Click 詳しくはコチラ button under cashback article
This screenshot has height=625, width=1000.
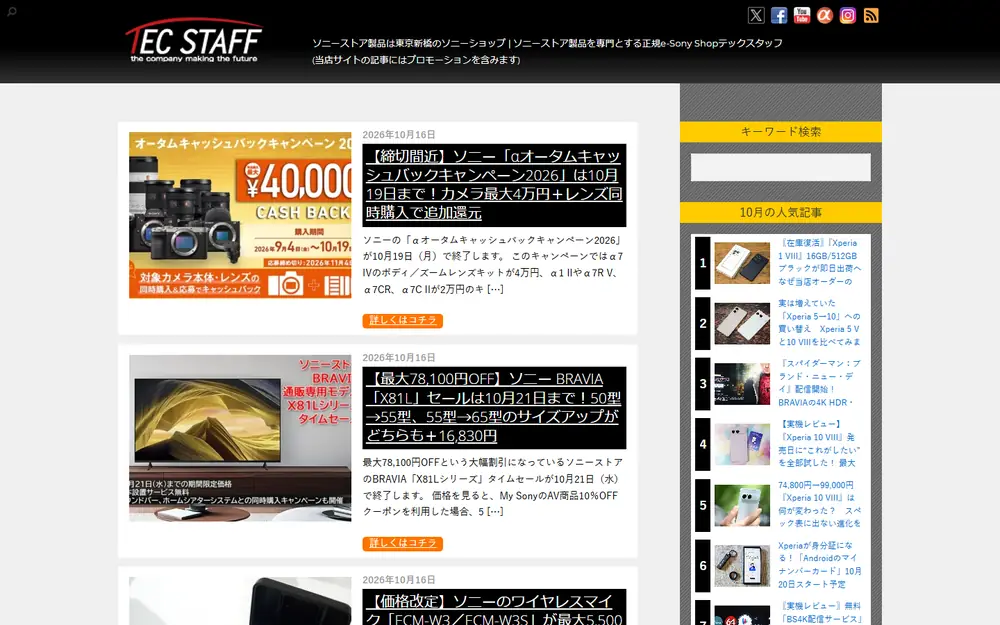(402, 320)
